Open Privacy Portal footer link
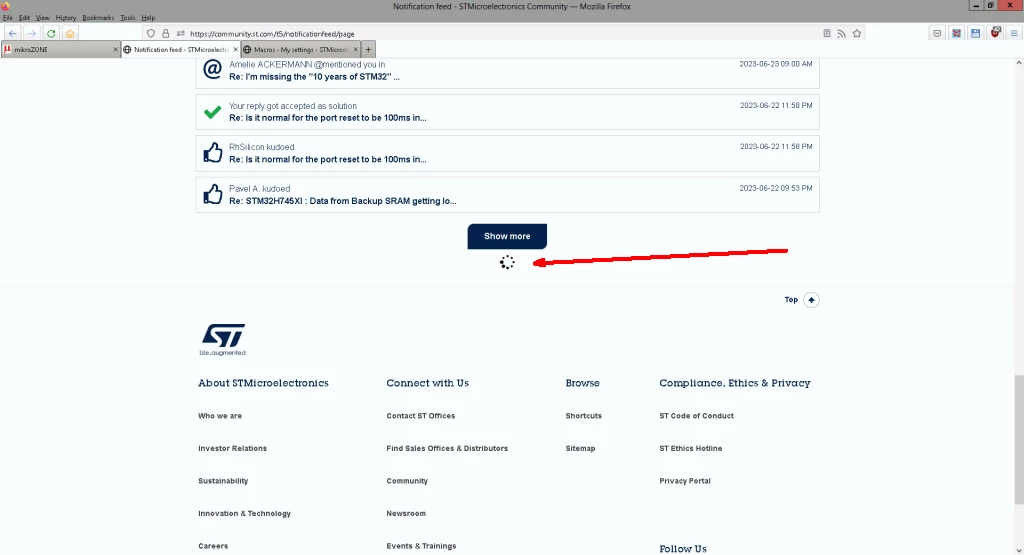The height and width of the screenshot is (555, 1024). coord(684,481)
